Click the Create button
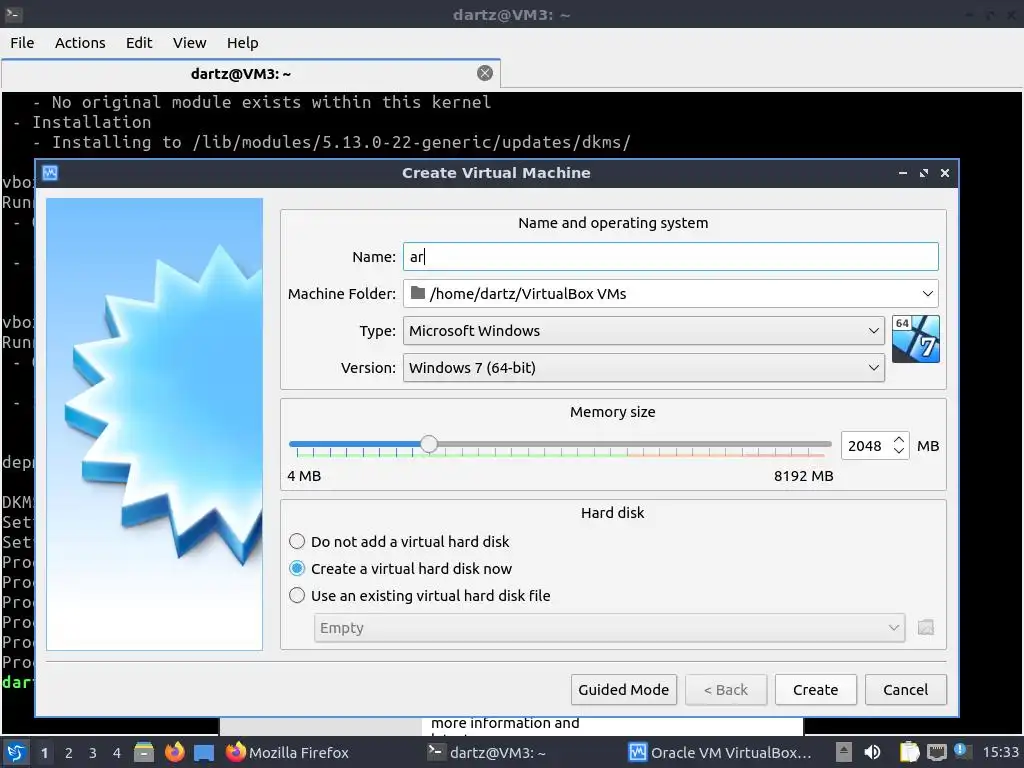 pyautogui.click(x=816, y=690)
